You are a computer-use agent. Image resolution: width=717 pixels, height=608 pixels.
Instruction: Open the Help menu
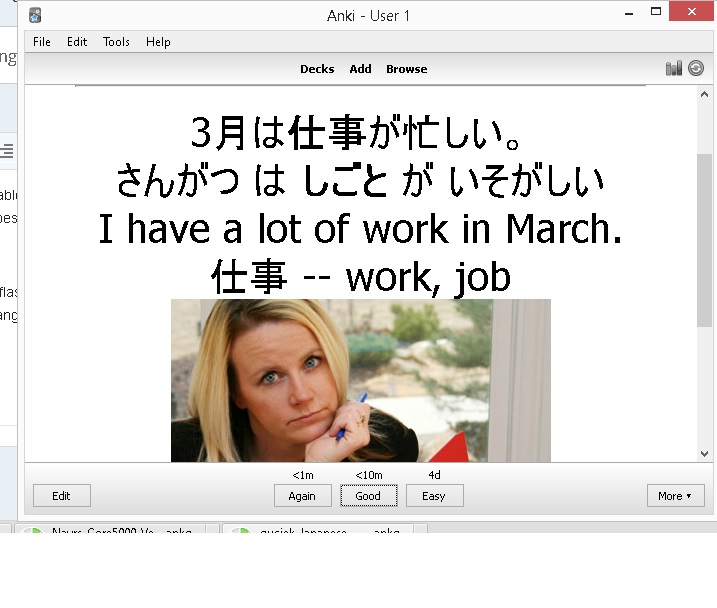158,42
